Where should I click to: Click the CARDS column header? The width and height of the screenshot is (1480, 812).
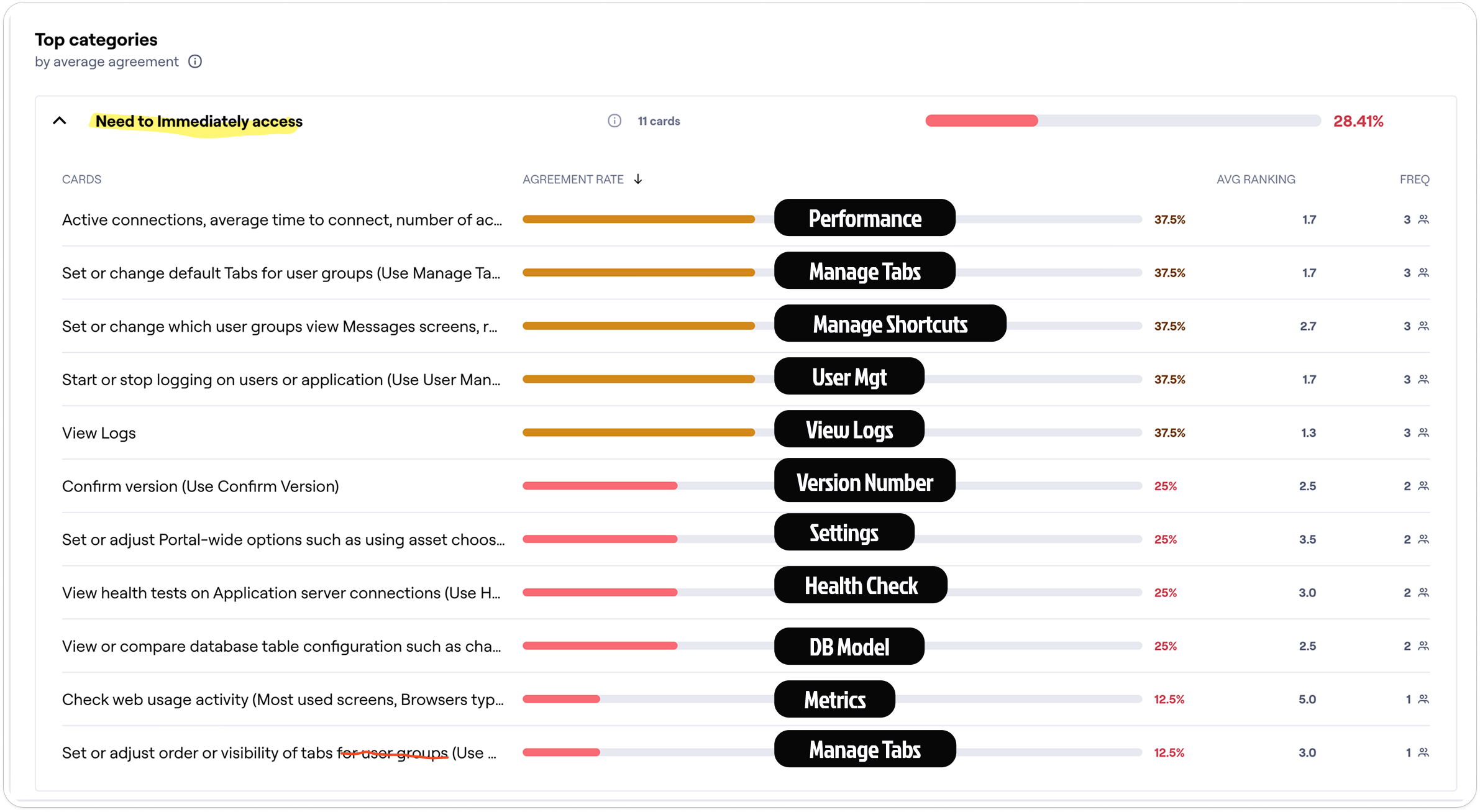(81, 179)
